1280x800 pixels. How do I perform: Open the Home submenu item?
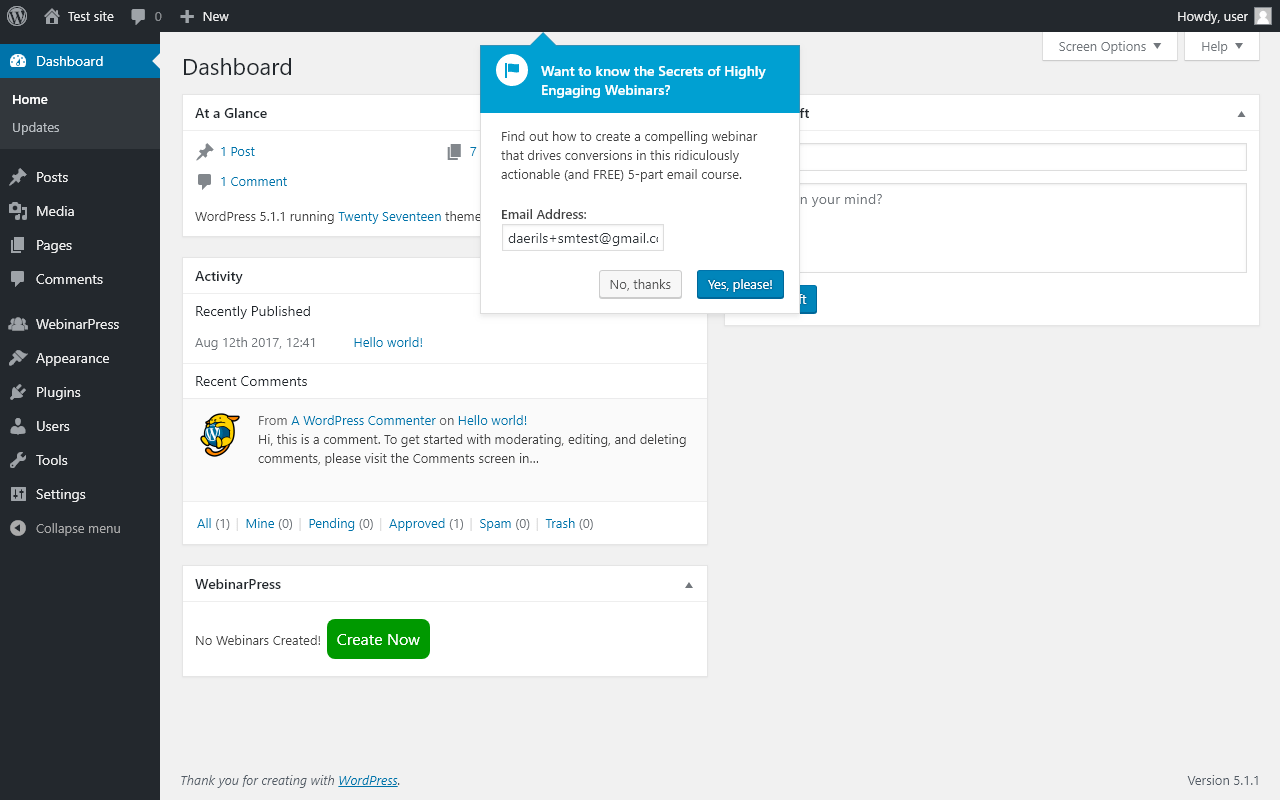[x=30, y=99]
